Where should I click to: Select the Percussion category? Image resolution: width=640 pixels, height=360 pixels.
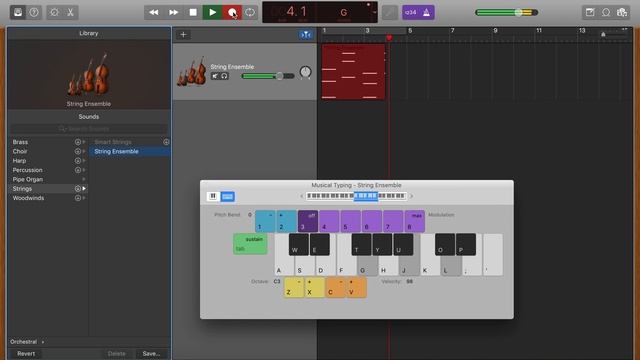click(x=27, y=170)
